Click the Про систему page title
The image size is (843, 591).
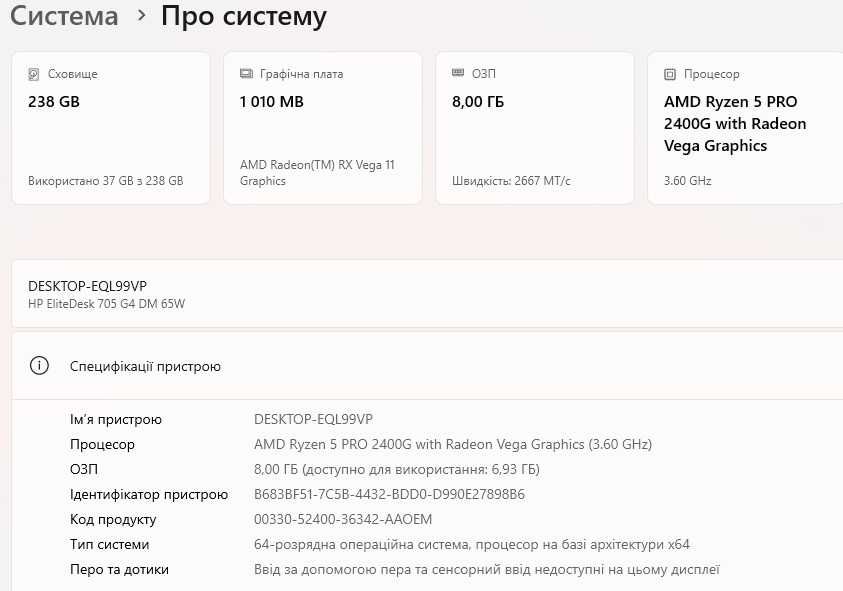[x=243, y=16]
